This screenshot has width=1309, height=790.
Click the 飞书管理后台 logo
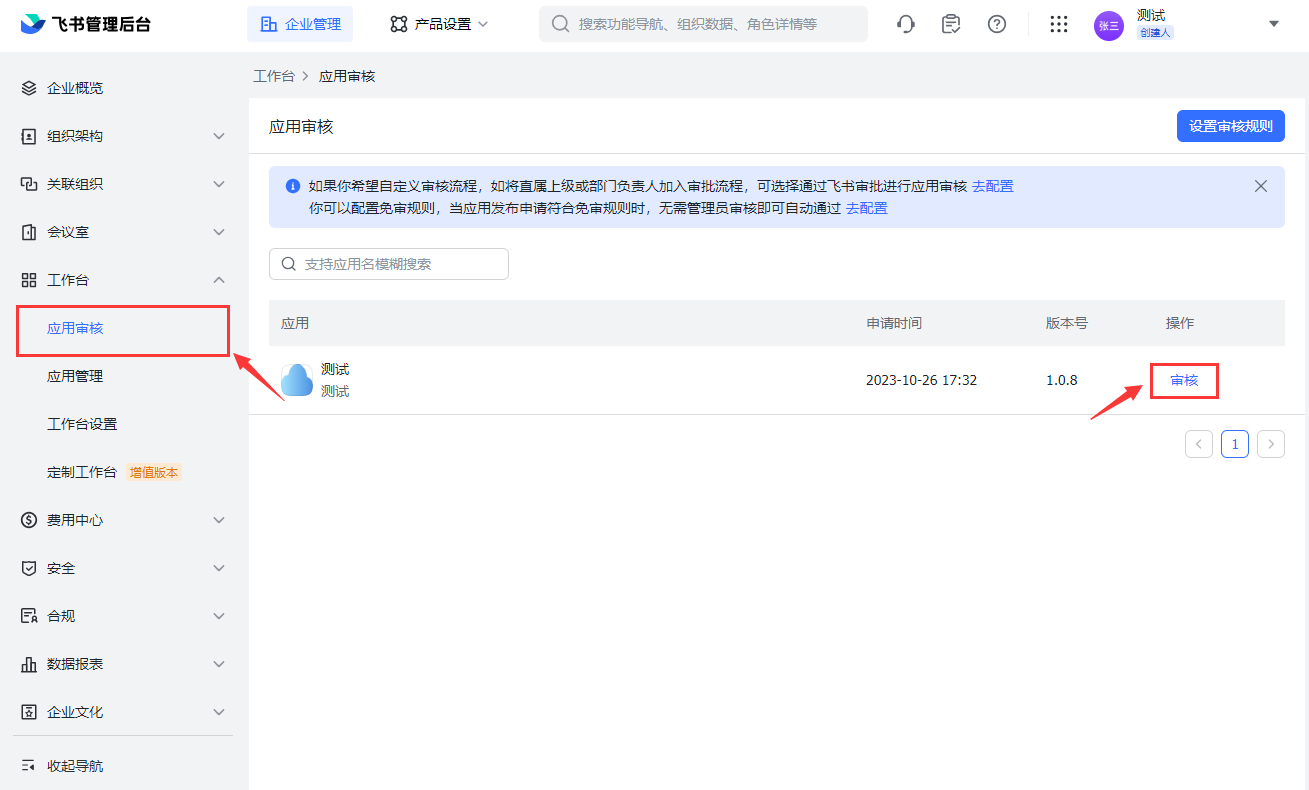(x=86, y=24)
